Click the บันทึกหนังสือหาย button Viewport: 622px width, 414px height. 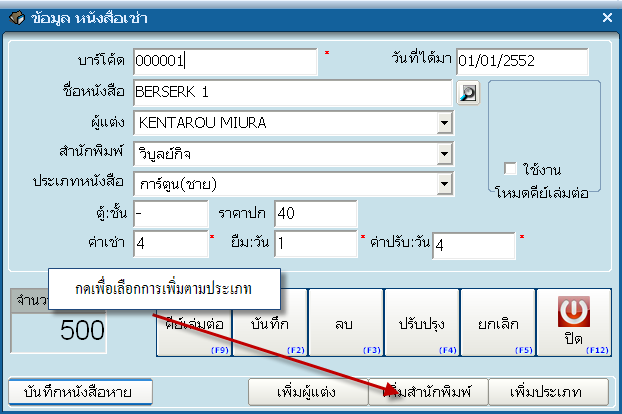point(80,392)
